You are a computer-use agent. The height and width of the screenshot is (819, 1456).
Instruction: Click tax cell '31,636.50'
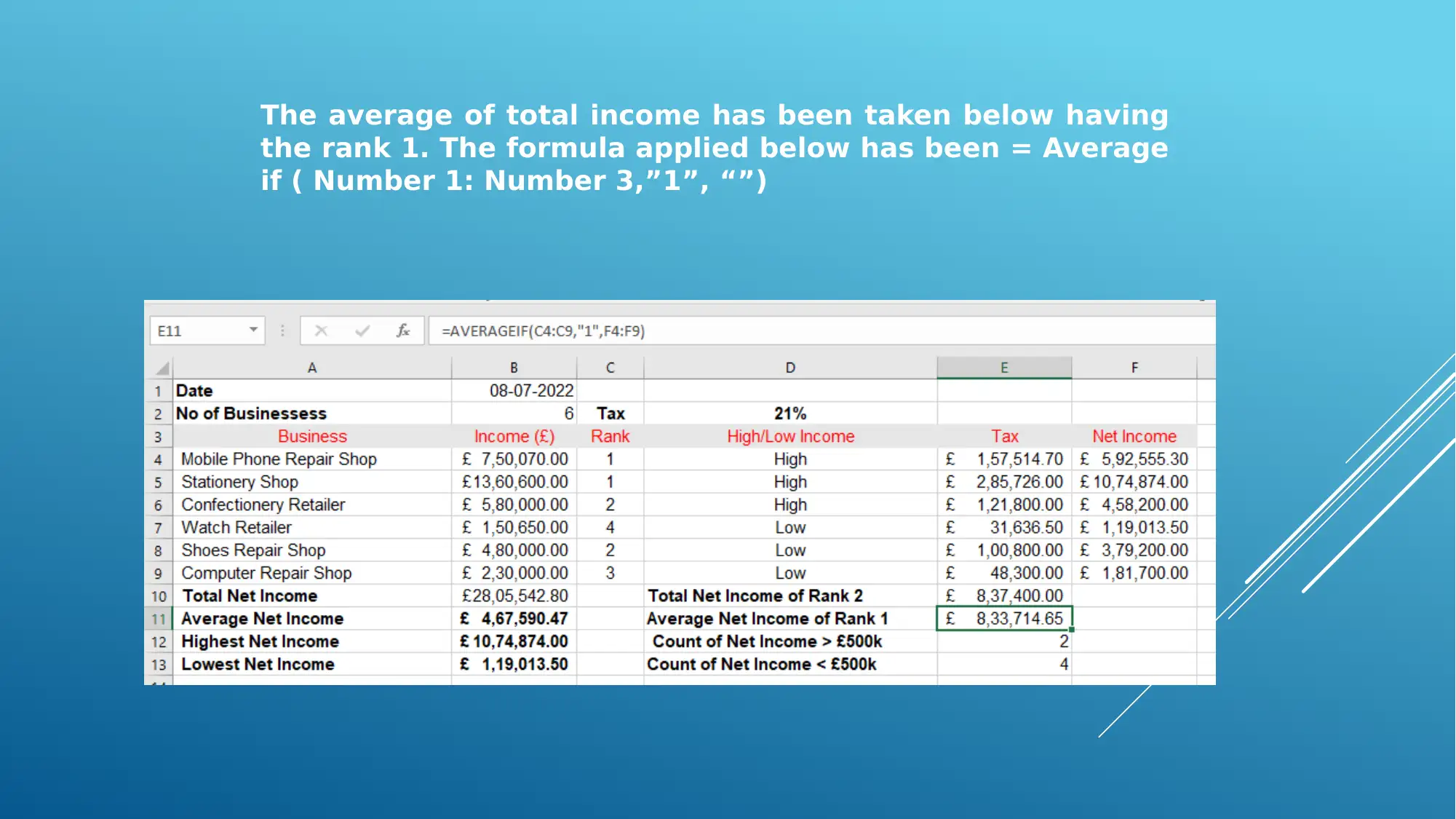click(1004, 527)
